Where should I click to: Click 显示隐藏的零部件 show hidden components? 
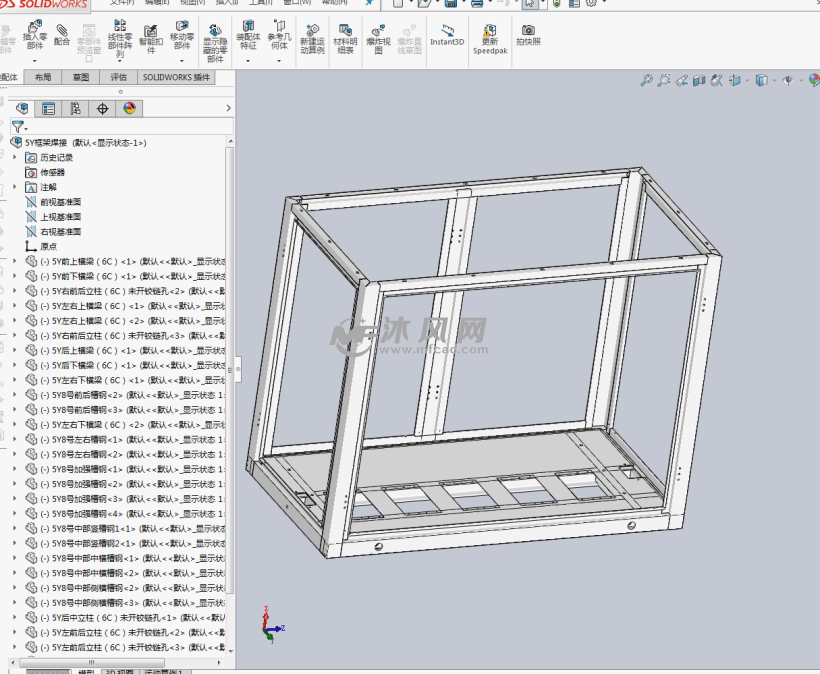215,43
